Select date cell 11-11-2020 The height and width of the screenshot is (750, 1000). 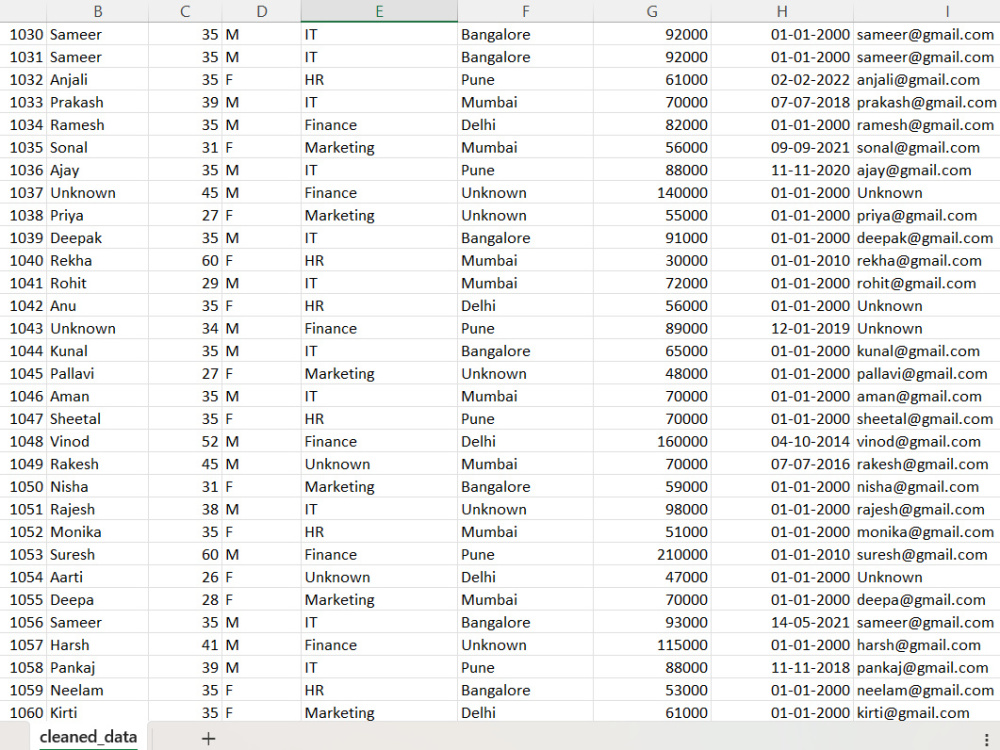tap(782, 170)
